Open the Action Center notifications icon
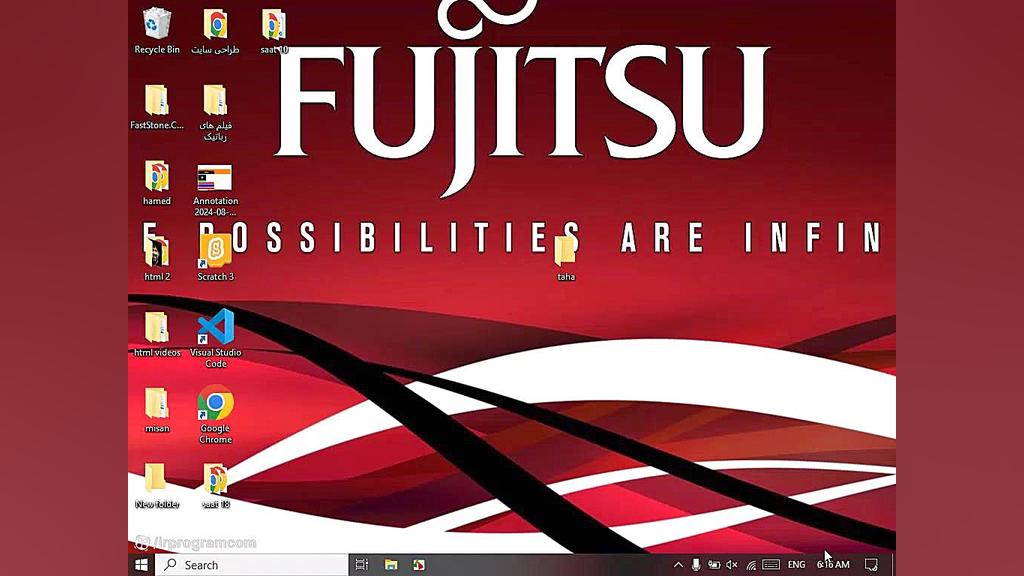This screenshot has width=1024, height=576. coord(871,565)
